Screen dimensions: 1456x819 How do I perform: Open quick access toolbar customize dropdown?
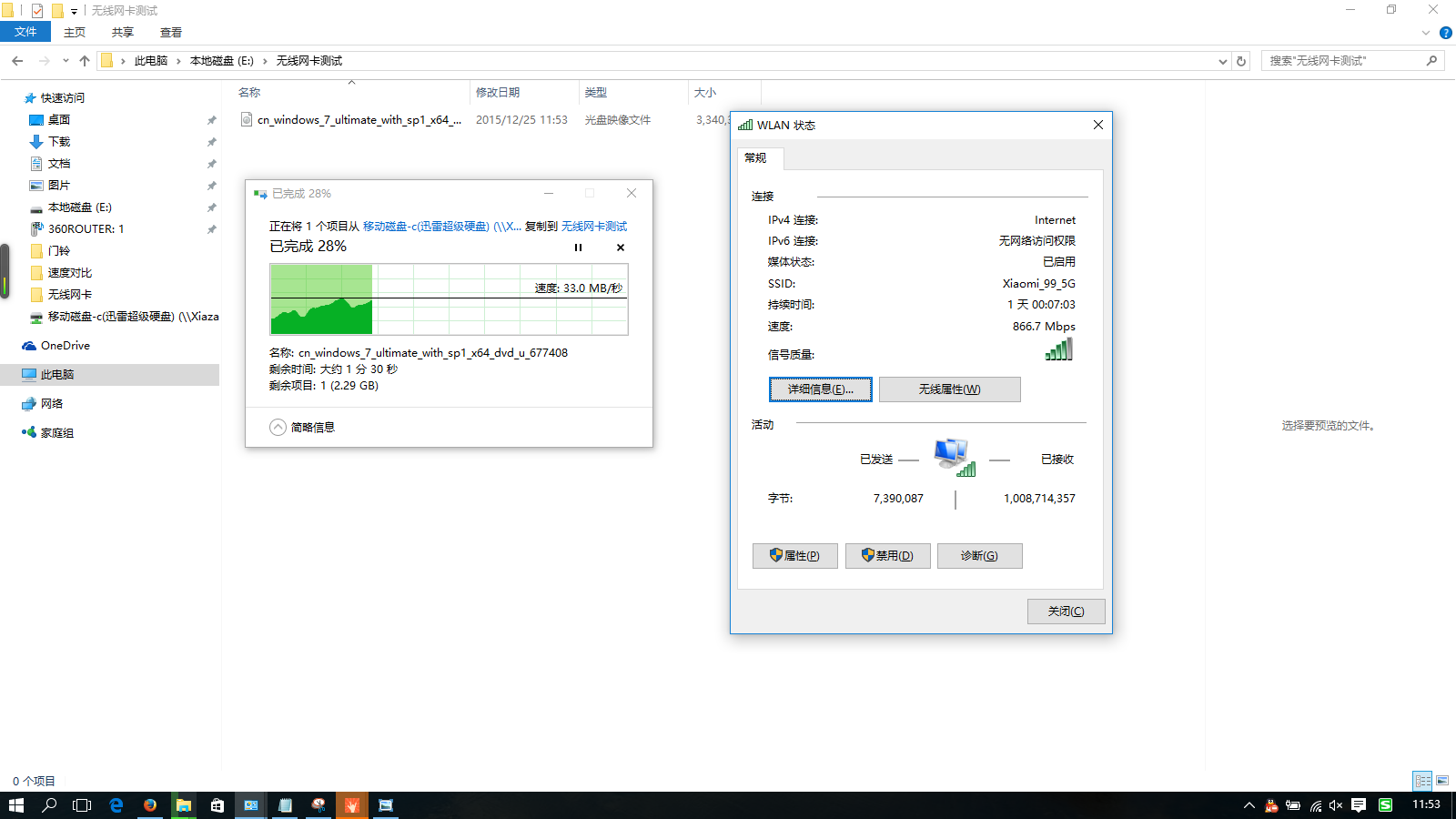pyautogui.click(x=74, y=11)
